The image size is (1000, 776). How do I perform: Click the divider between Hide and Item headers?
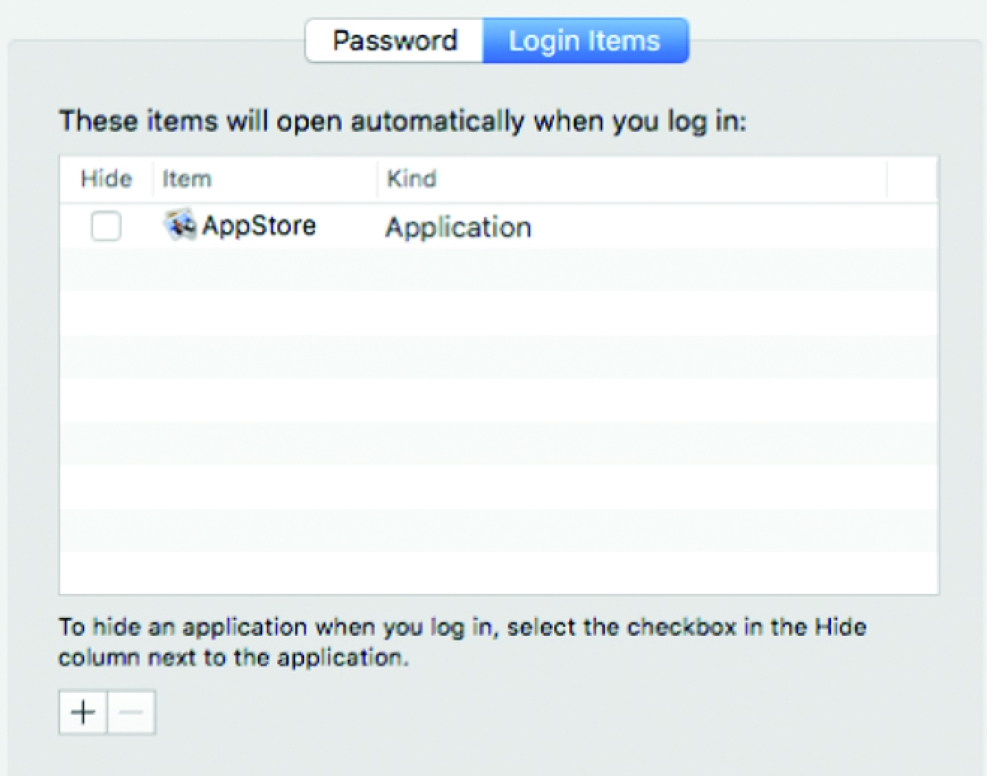pos(151,180)
